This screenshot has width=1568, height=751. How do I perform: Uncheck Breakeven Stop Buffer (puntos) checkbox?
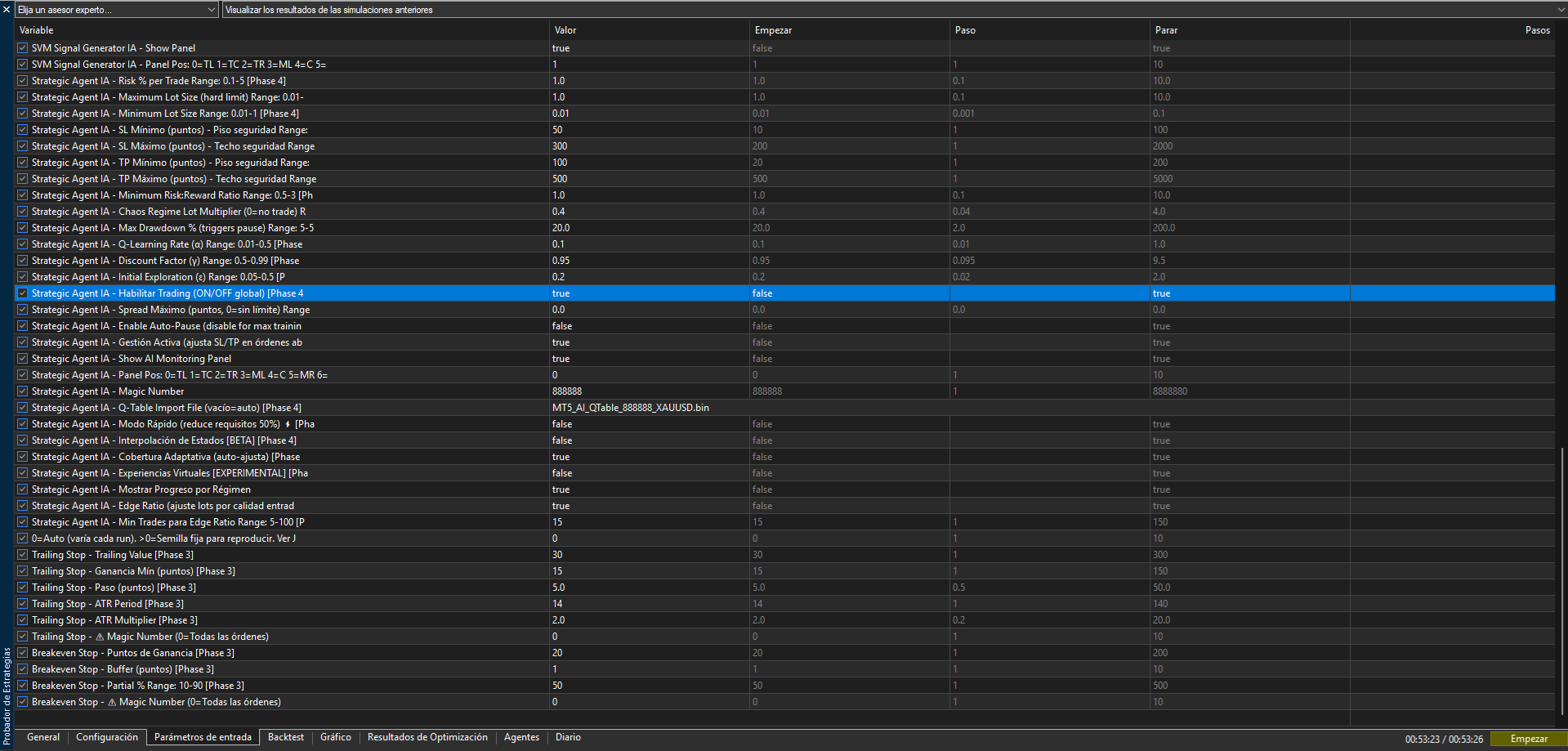click(23, 669)
